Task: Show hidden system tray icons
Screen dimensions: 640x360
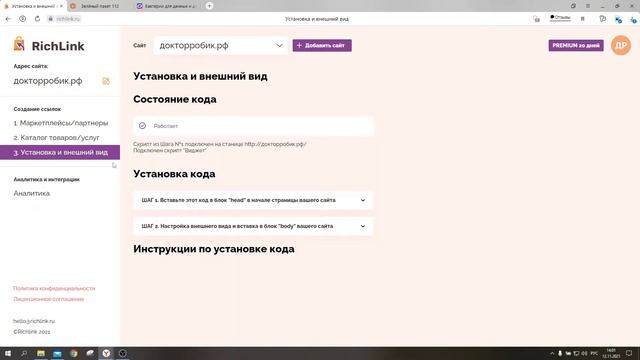Action: point(552,353)
